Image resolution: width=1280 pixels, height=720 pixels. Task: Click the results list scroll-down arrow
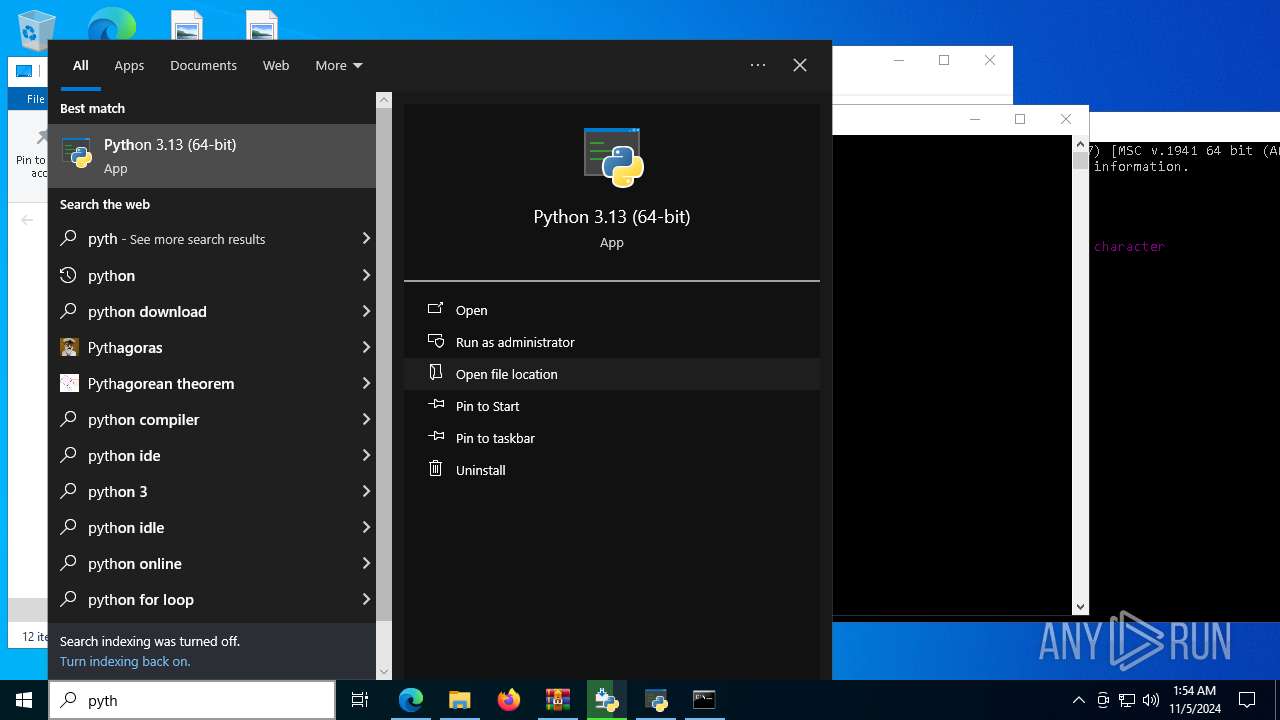(x=384, y=672)
